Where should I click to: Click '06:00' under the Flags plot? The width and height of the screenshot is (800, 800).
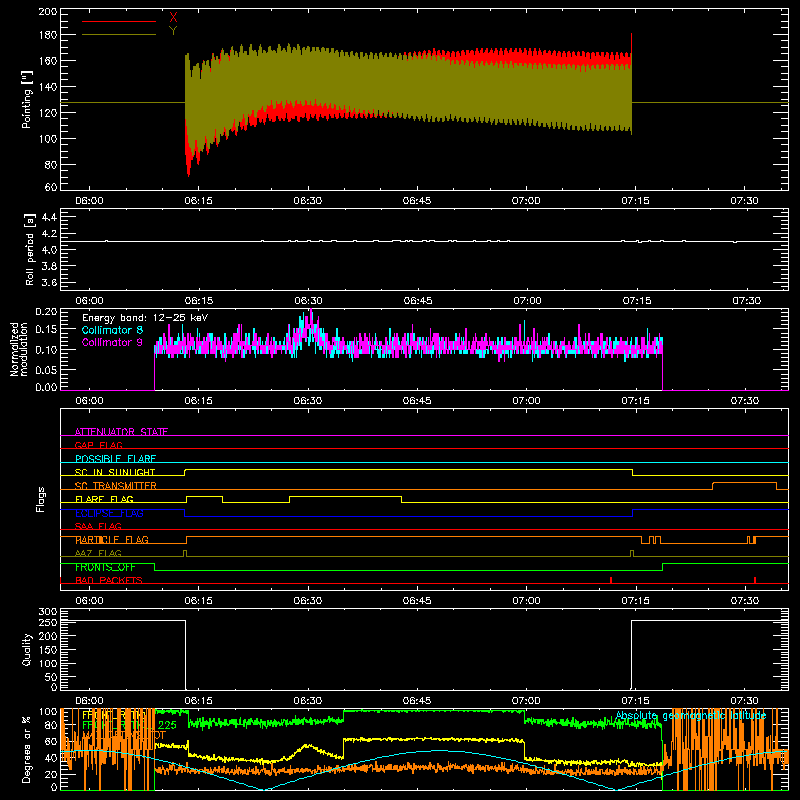[x=89, y=601]
